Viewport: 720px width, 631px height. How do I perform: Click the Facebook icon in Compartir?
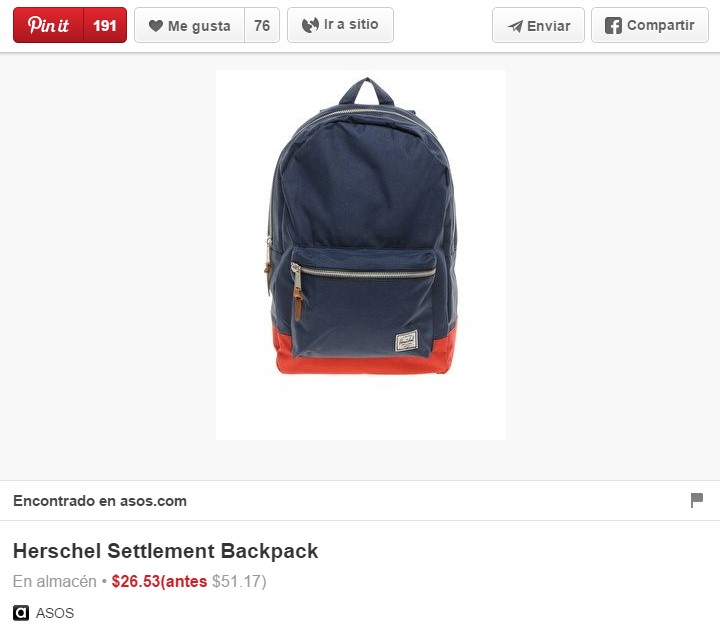(613, 25)
